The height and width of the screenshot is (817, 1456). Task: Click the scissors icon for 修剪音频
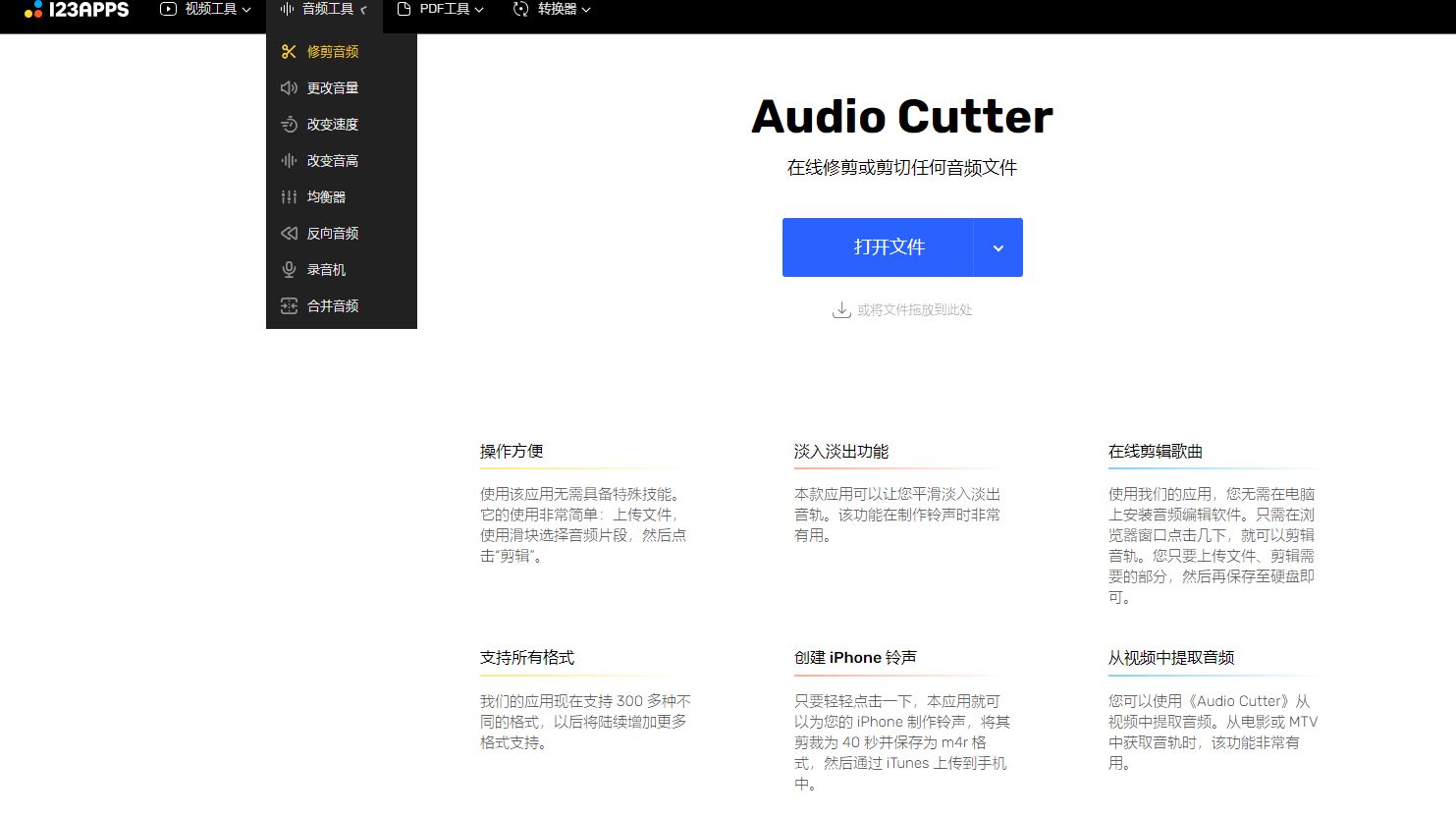click(289, 52)
